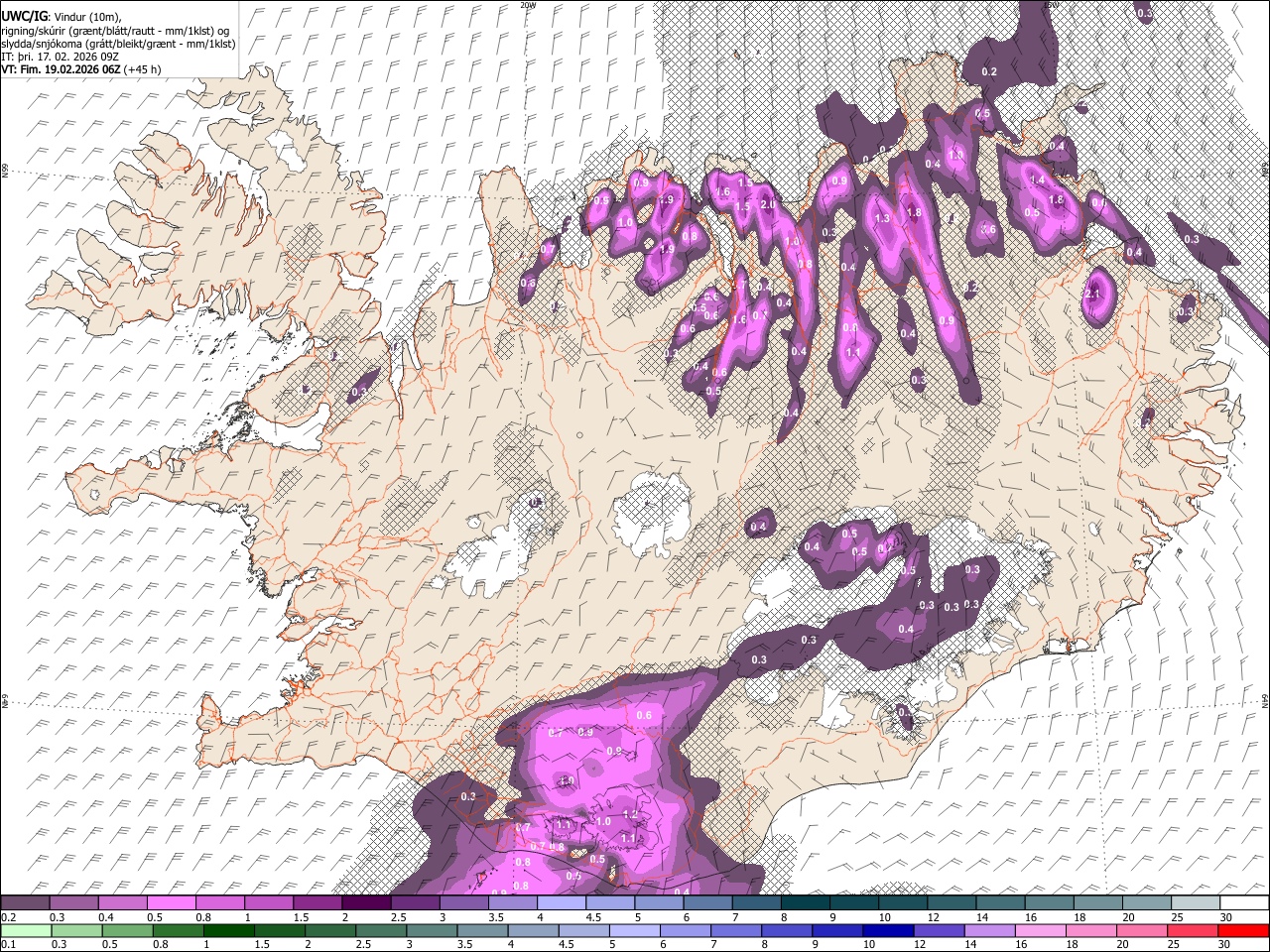This screenshot has width=1270, height=952.
Task: Select the light lavender swatch at 4 in upper legend
Action: click(562, 903)
